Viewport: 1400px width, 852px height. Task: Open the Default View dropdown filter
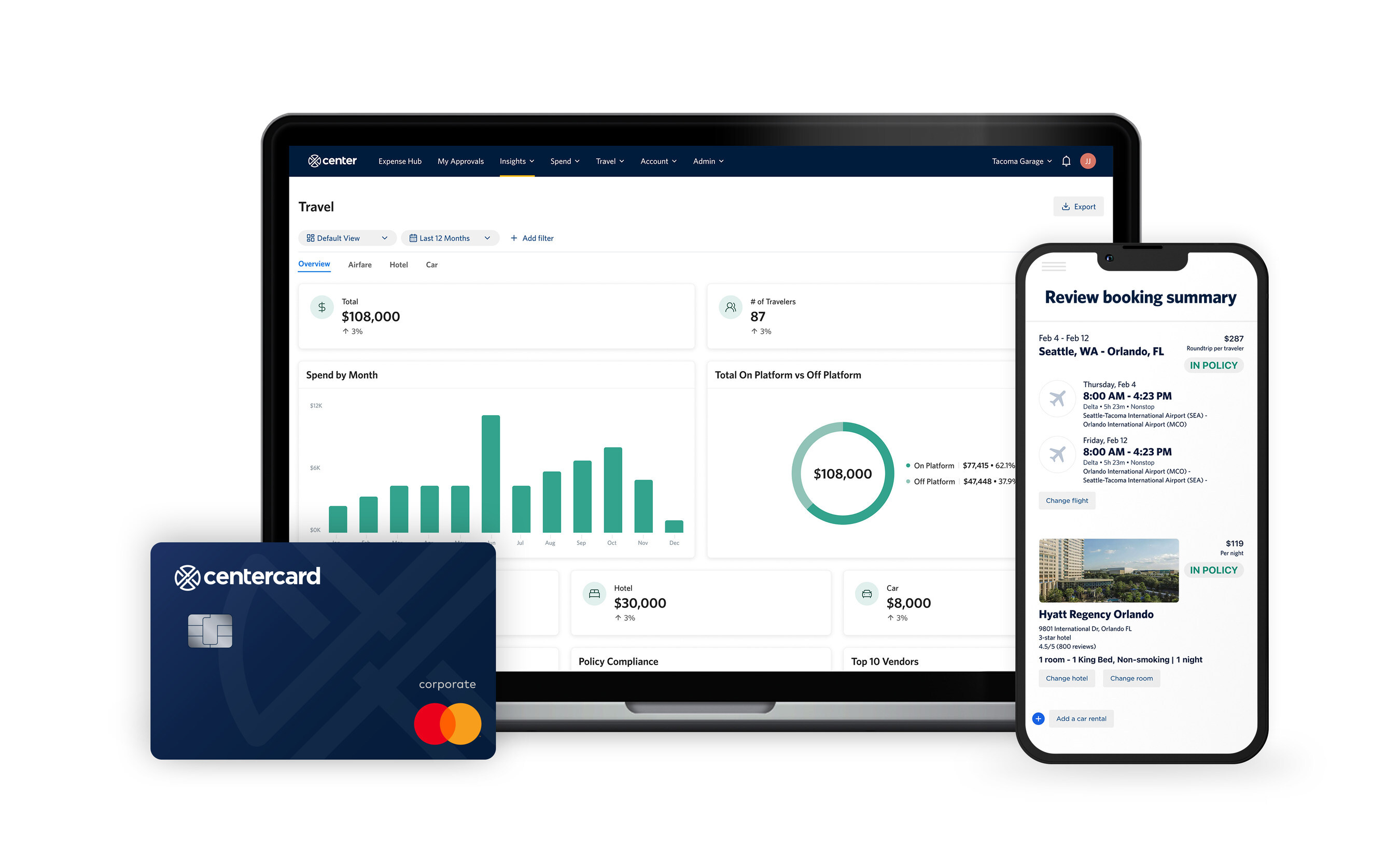pos(347,238)
